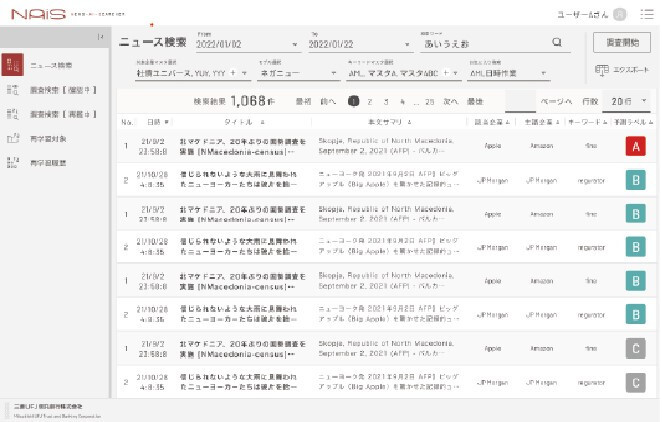Sort by the 日時 column header
The image size is (662, 422).
click(x=157, y=122)
